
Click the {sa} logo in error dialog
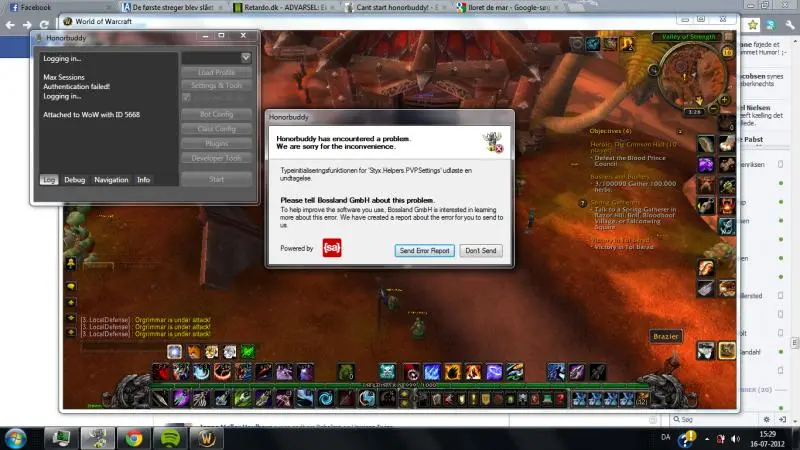click(x=332, y=248)
